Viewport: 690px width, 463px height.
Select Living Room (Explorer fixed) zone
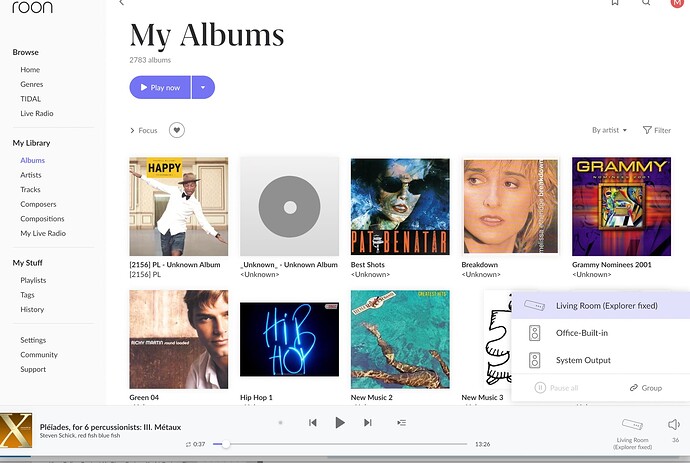[601, 306]
